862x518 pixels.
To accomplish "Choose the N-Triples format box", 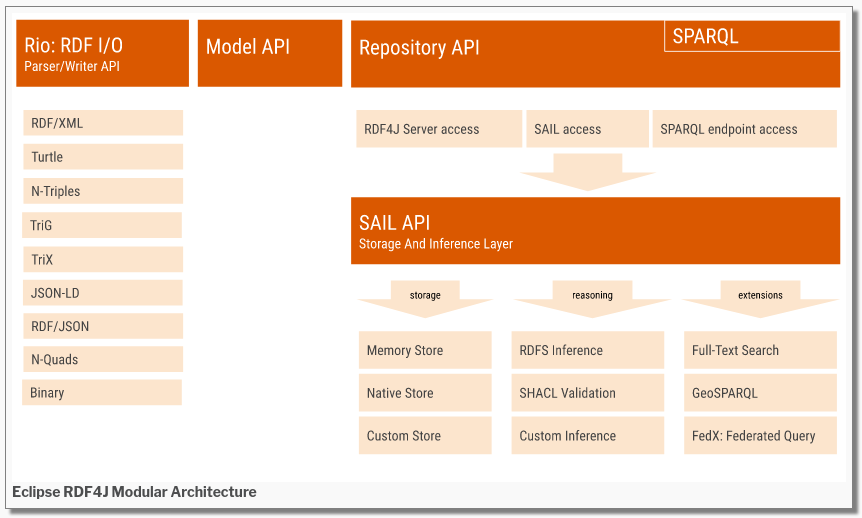I will (102, 191).
